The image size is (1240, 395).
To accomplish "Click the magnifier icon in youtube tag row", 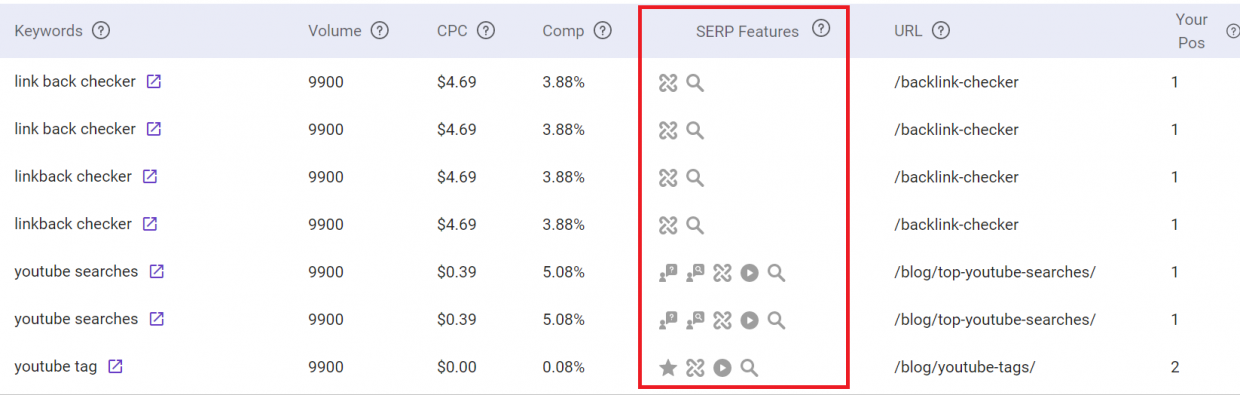I will pos(749,368).
